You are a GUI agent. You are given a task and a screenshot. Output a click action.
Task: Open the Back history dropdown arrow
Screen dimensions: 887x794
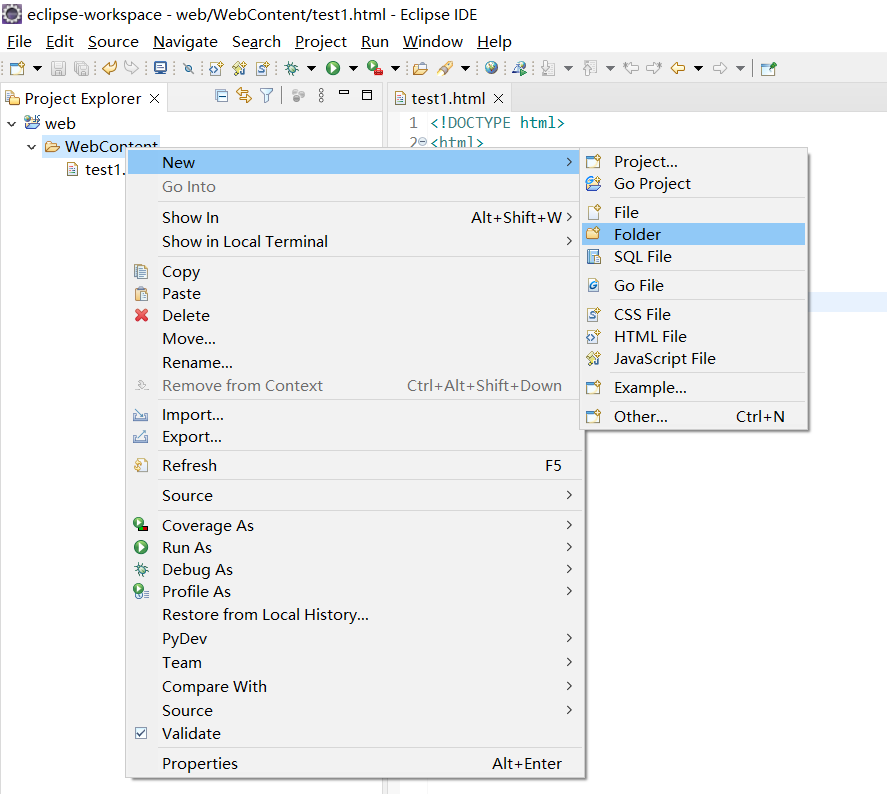click(x=699, y=68)
